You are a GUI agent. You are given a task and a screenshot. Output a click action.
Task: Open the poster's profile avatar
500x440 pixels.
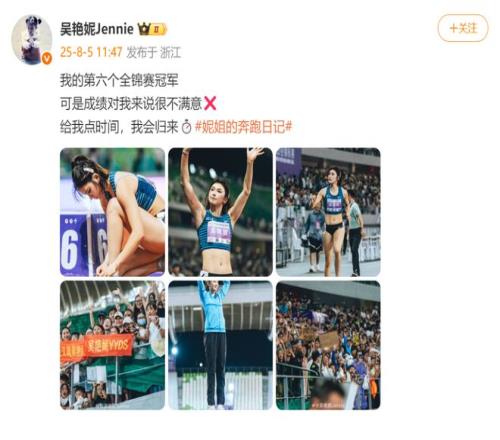pos(32,39)
